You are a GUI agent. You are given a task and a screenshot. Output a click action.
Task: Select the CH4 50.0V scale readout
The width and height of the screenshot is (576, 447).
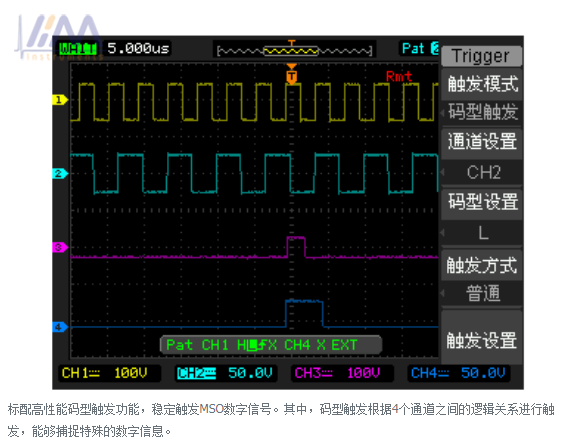click(x=458, y=373)
